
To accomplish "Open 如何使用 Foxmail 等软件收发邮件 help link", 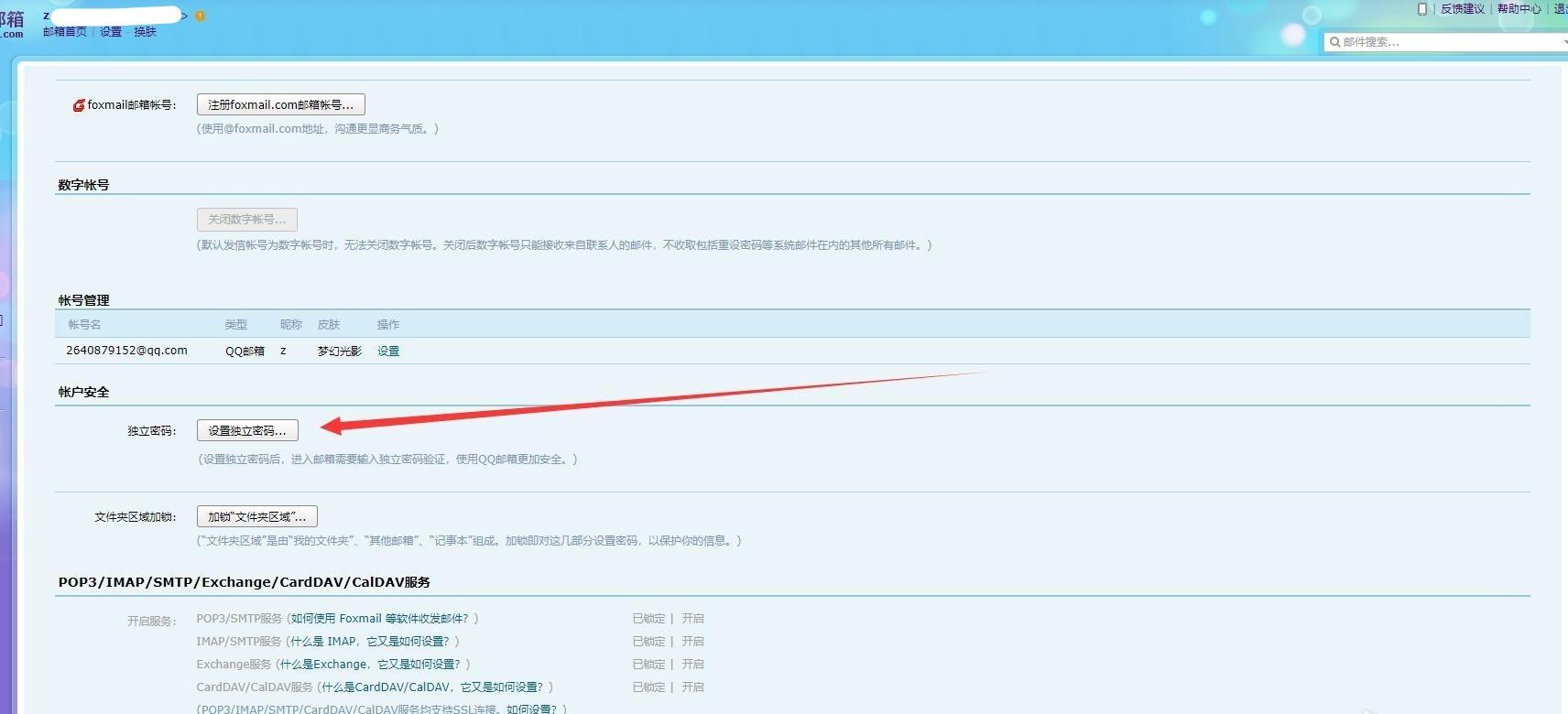I will tap(380, 619).
